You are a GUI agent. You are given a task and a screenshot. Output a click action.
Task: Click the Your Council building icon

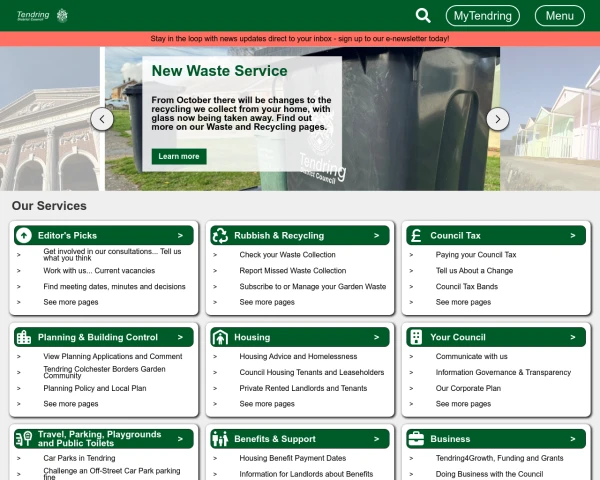point(416,337)
